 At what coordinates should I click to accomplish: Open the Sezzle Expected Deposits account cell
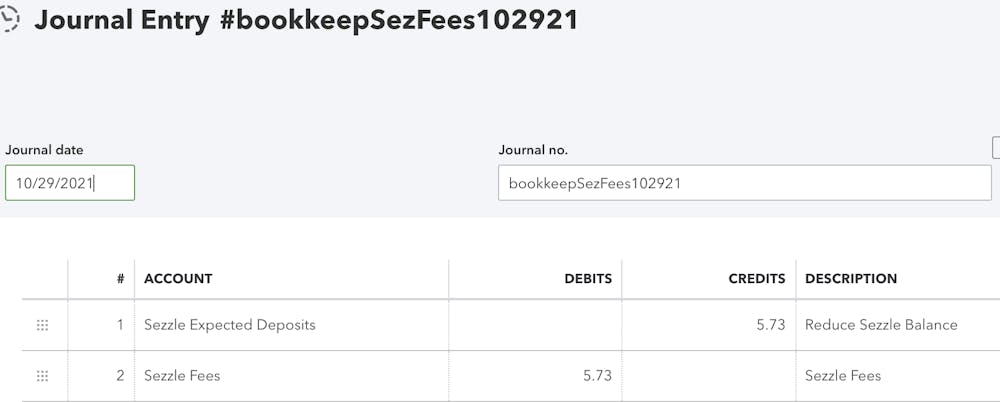(290, 325)
